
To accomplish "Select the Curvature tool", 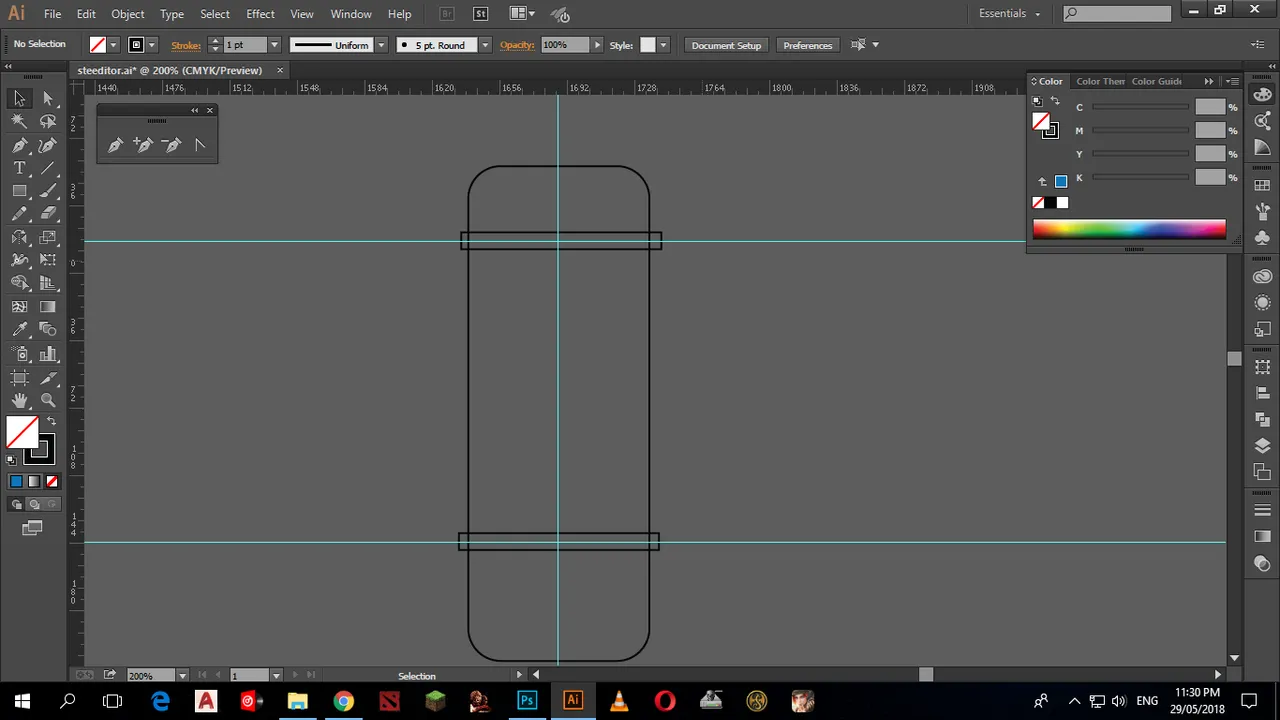I will pos(48,145).
